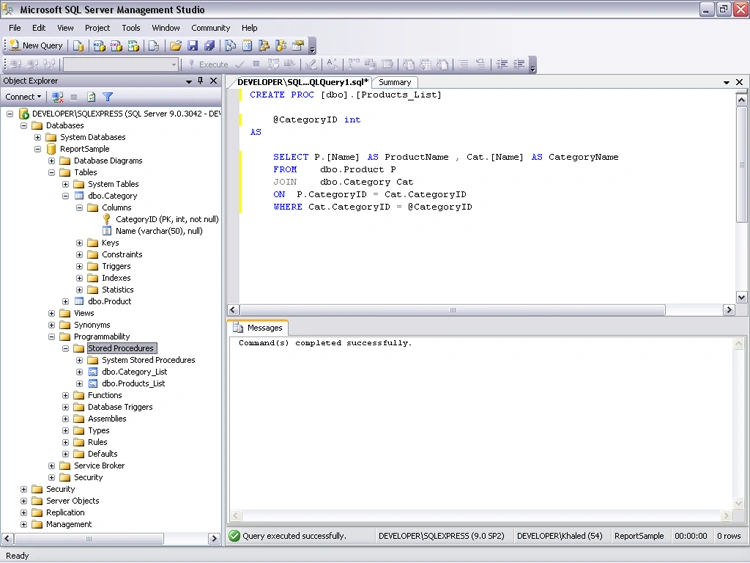Click the ReportSample database in status bar
750x563 pixels.
(x=639, y=536)
